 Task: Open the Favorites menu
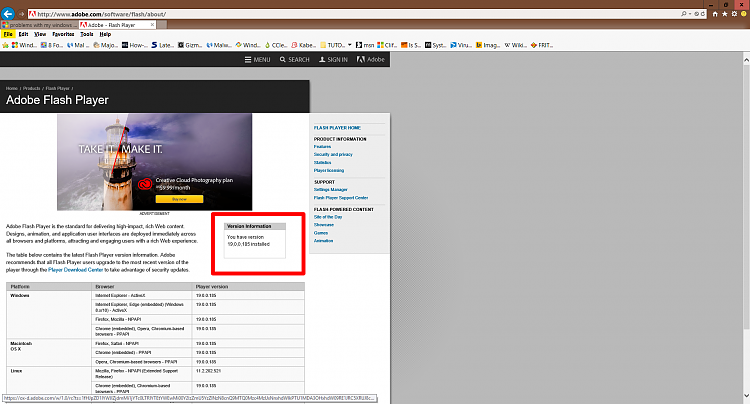point(63,34)
